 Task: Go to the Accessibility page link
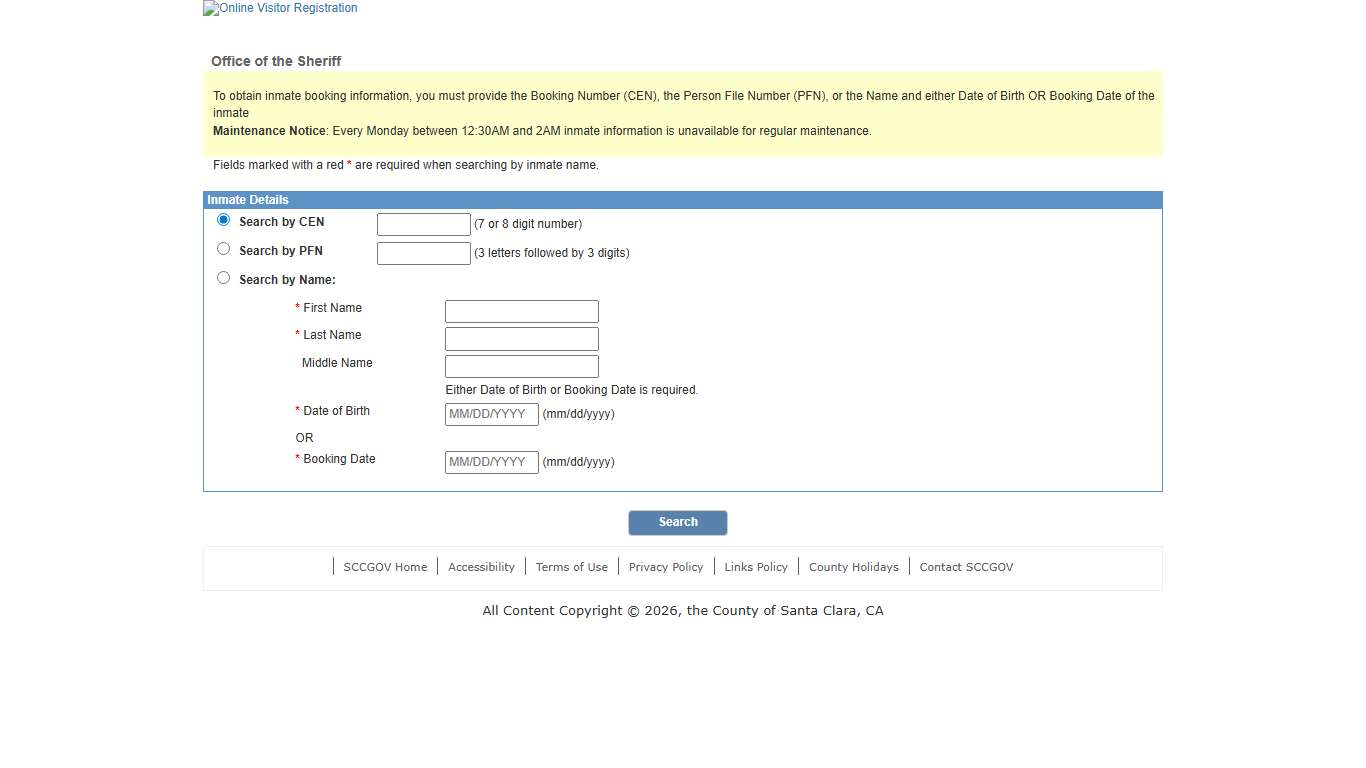(481, 567)
